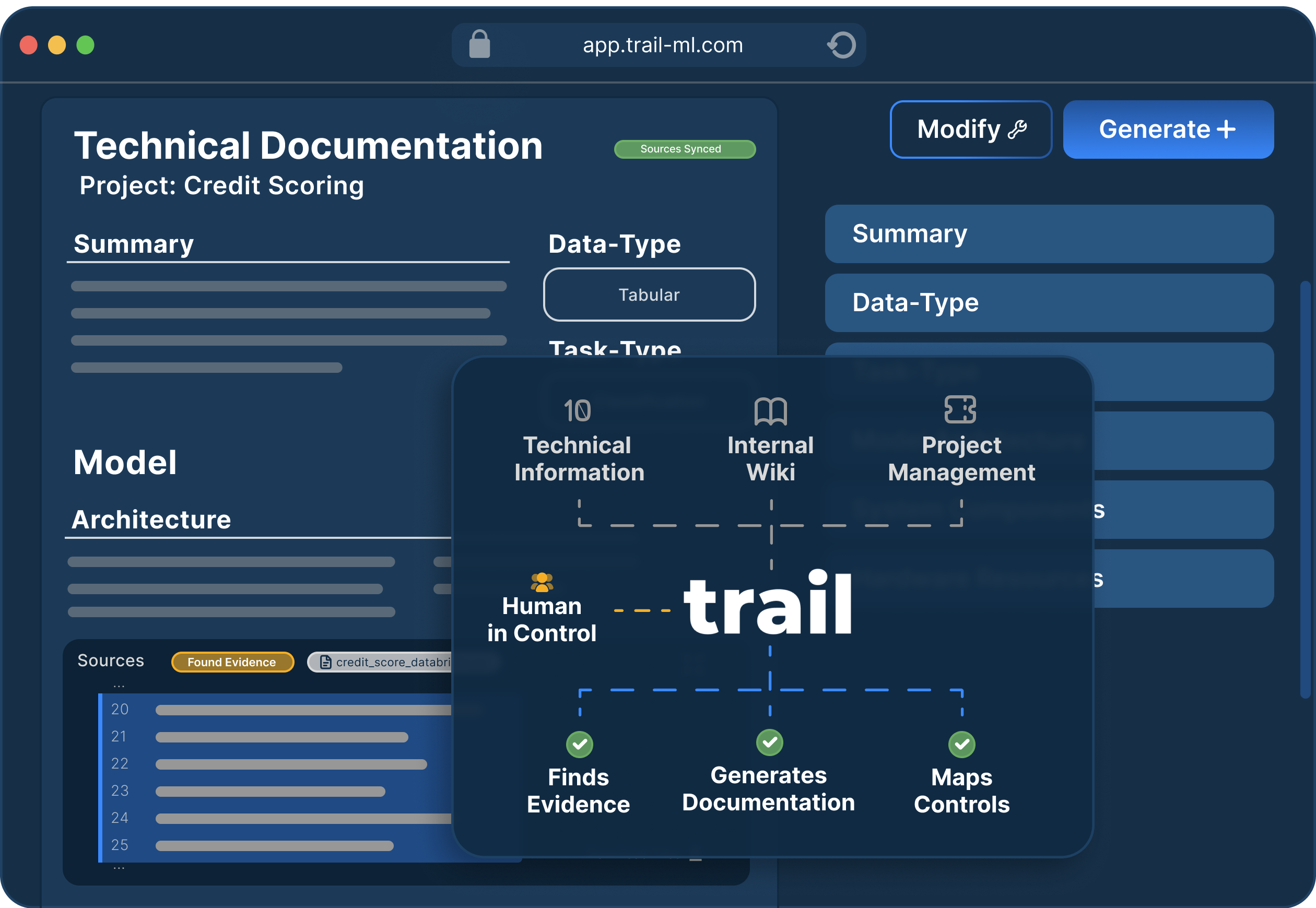Image resolution: width=1316 pixels, height=908 pixels.
Task: Click the Human in Control people icon
Action: pyautogui.click(x=542, y=583)
